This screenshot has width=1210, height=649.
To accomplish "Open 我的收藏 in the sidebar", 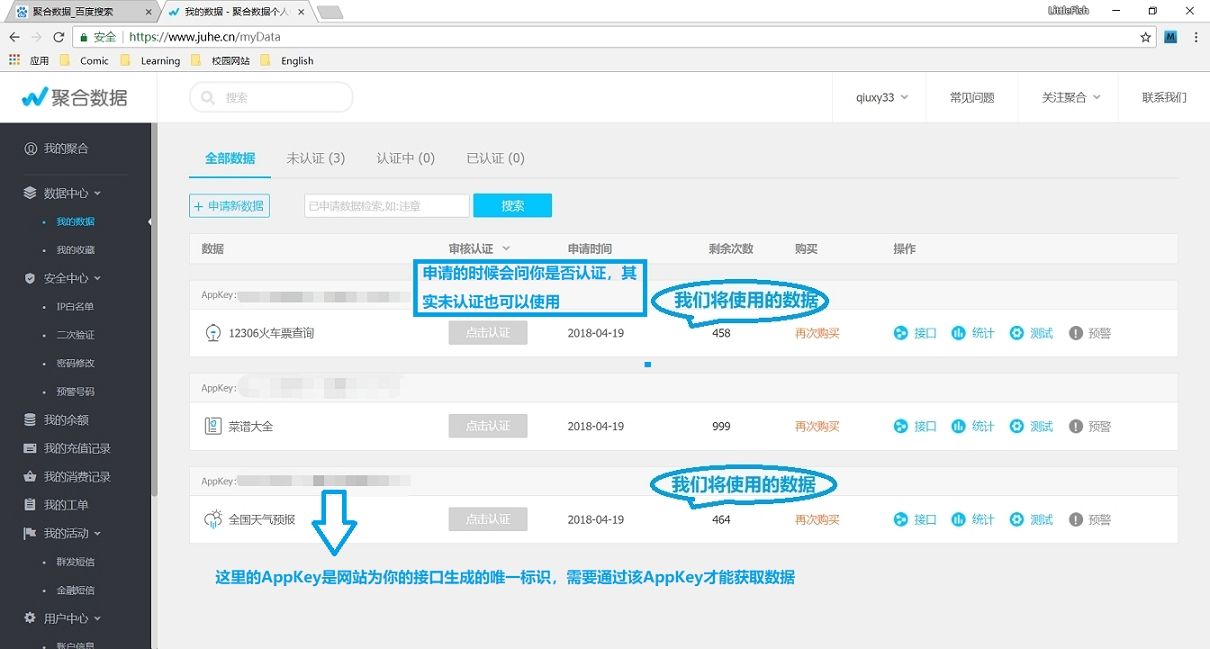I will [76, 250].
